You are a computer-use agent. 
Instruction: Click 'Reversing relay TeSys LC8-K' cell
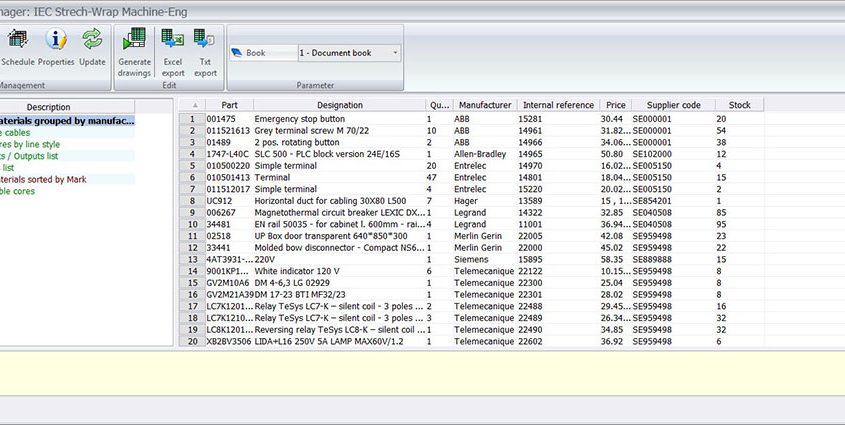click(340, 330)
